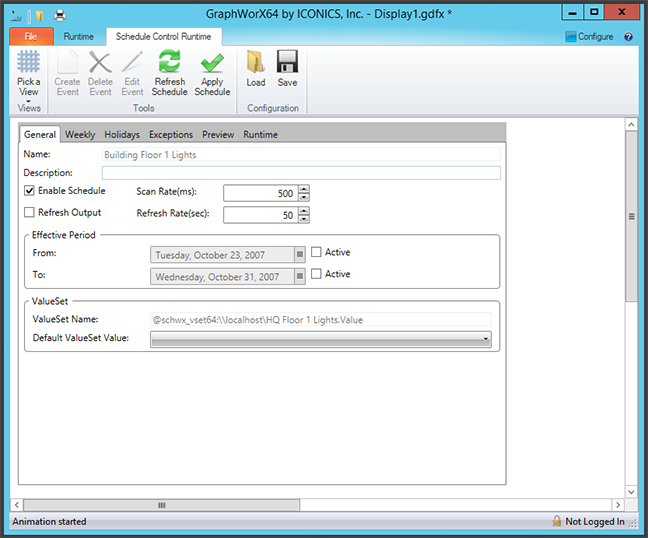Click the Refresh Schedule icon
This screenshot has height=538, width=648.
point(170,62)
